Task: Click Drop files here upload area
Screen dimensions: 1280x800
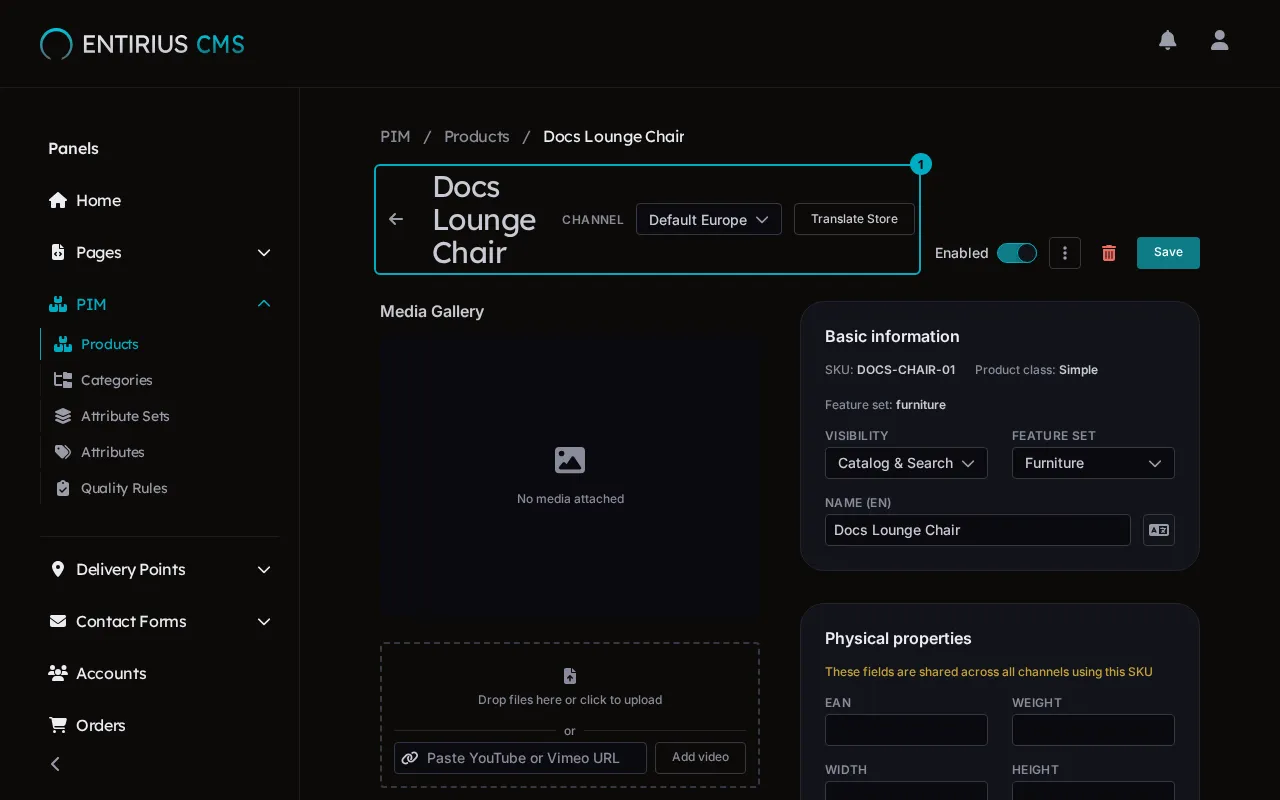Action: tap(570, 687)
